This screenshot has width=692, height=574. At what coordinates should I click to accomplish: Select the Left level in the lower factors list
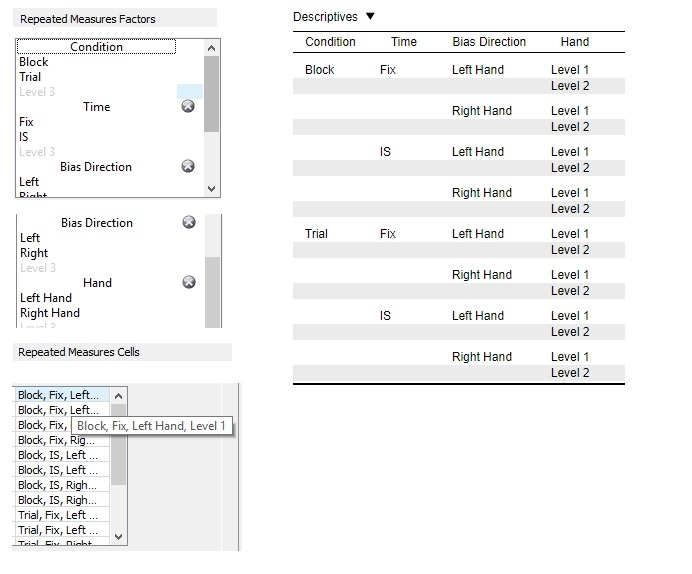pyautogui.click(x=30, y=238)
